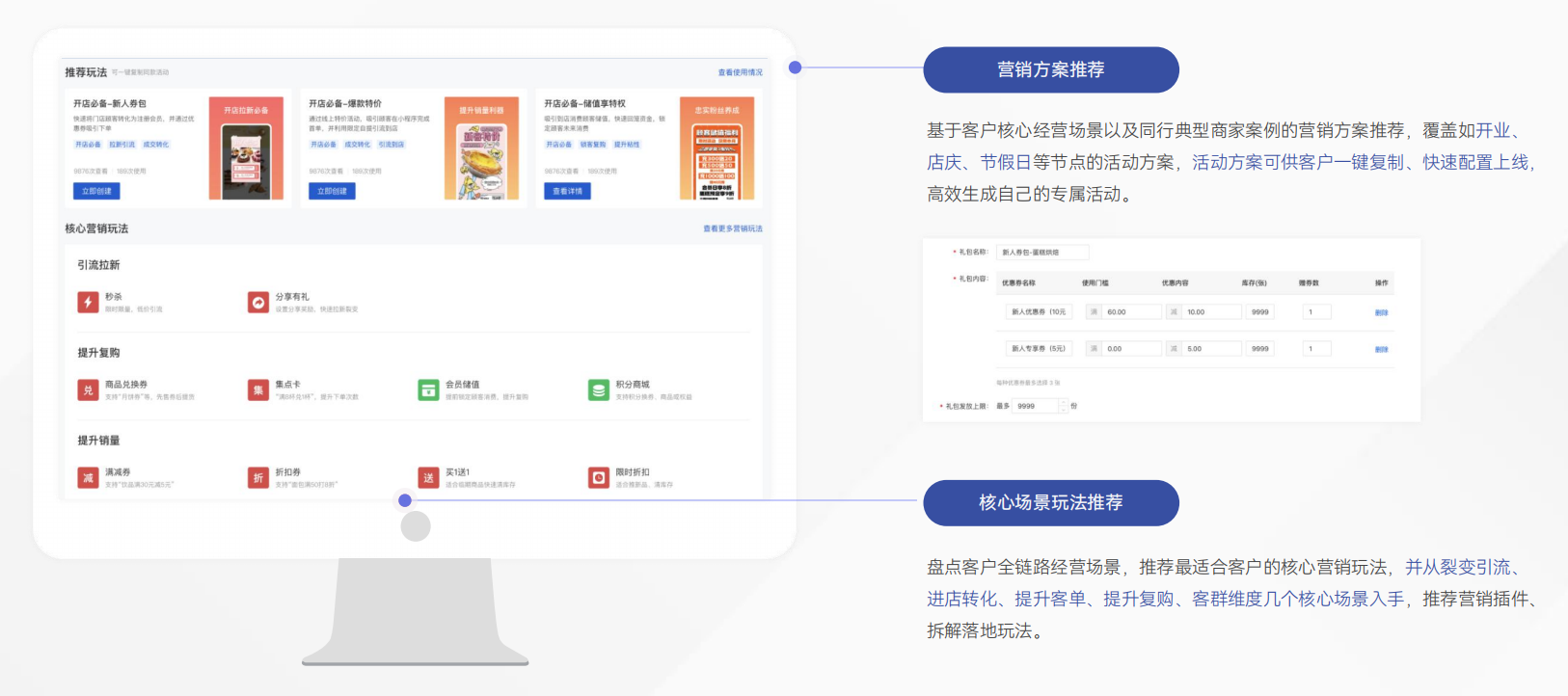1568x696 pixels.
Task: Open the green 积分商城 icon
Action: tap(599, 390)
